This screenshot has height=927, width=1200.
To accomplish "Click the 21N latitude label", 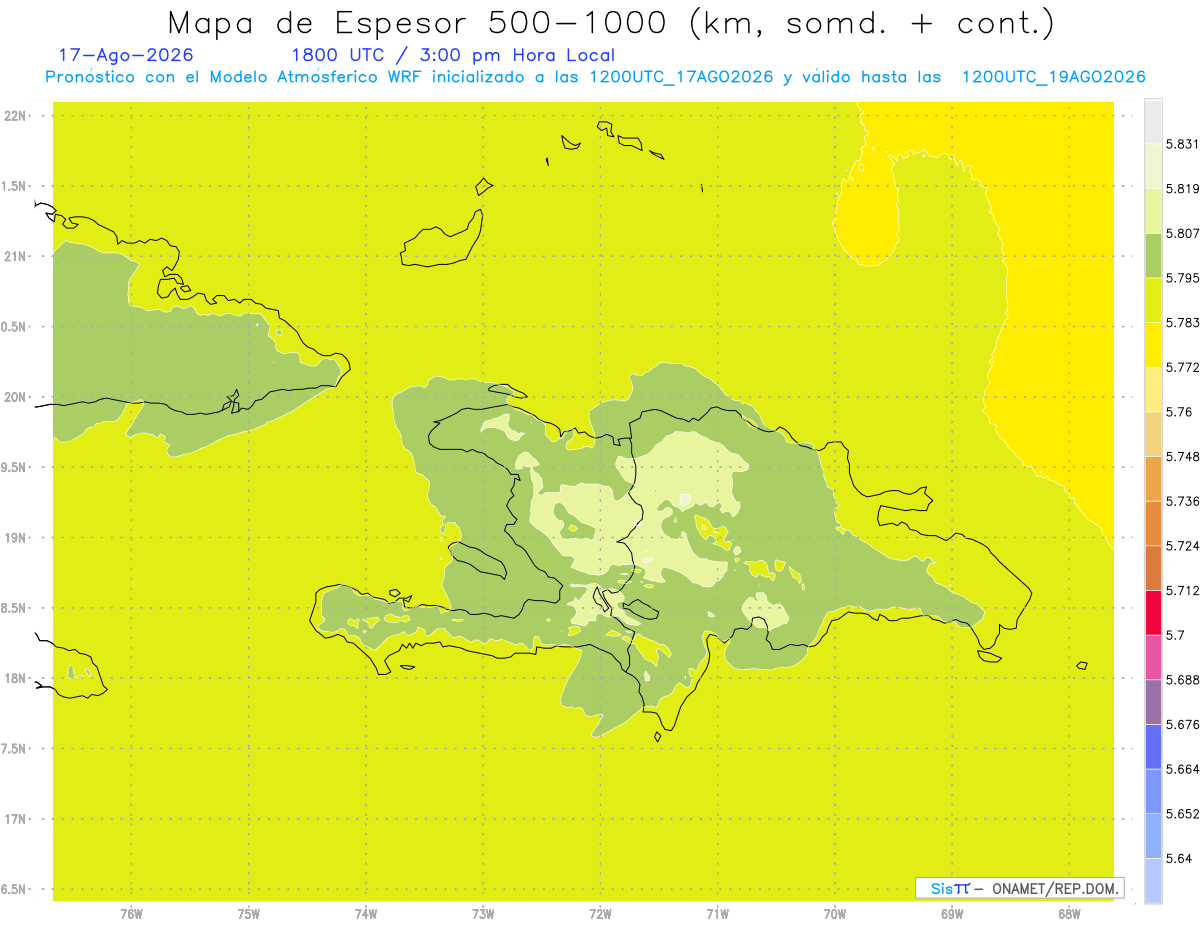I will click(15, 256).
